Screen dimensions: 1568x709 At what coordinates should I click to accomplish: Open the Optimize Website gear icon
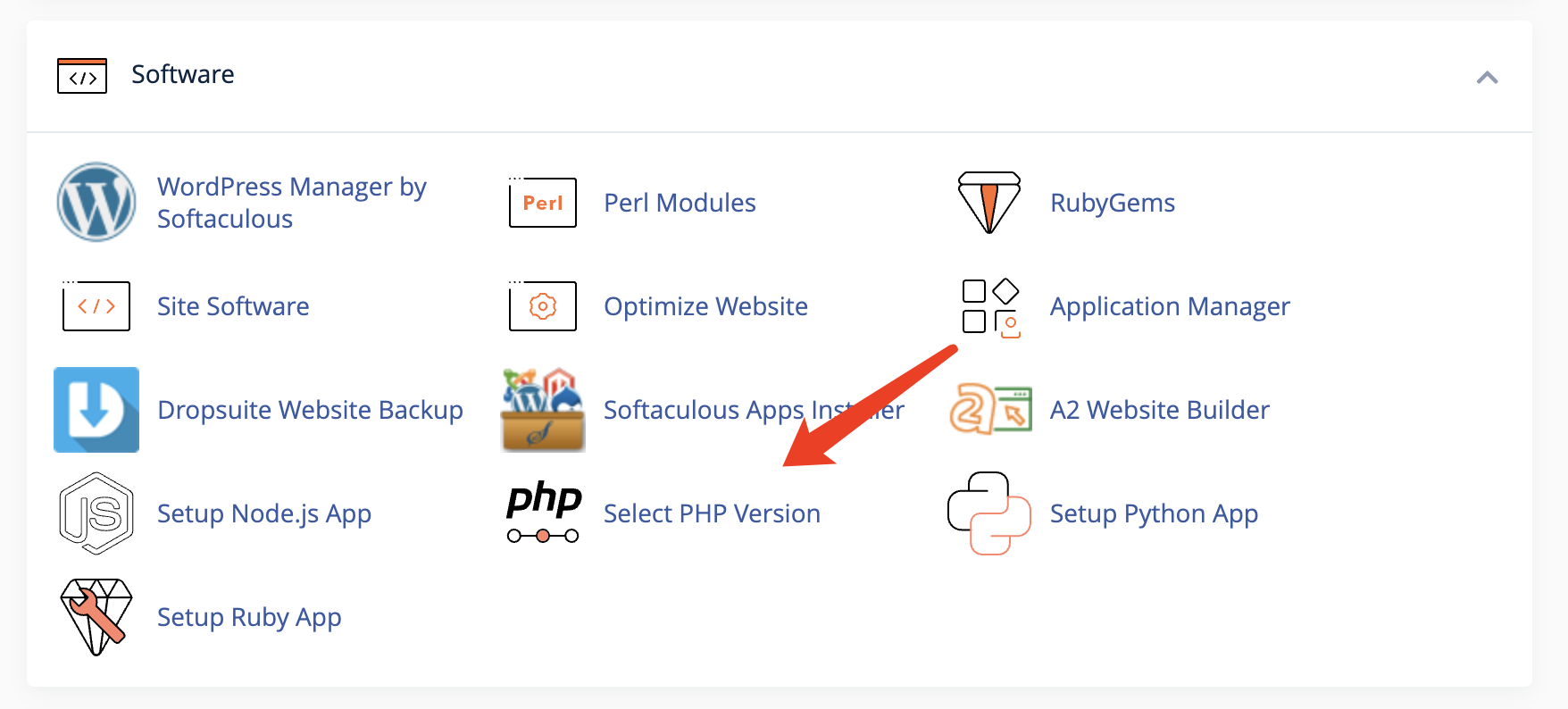[543, 305]
